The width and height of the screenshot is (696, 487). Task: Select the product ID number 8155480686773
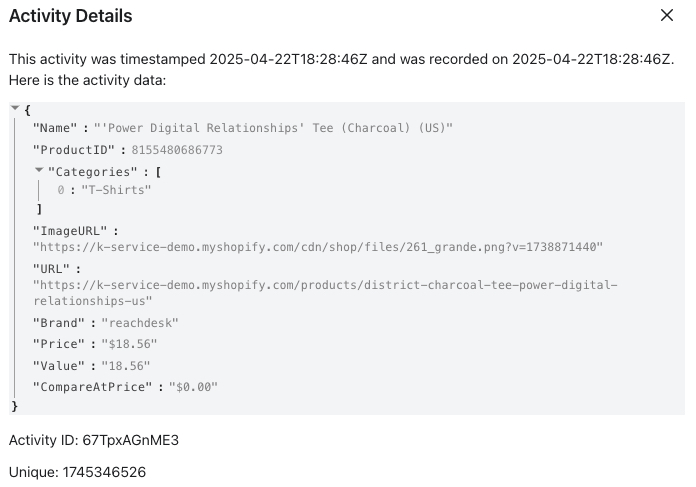[x=177, y=150]
